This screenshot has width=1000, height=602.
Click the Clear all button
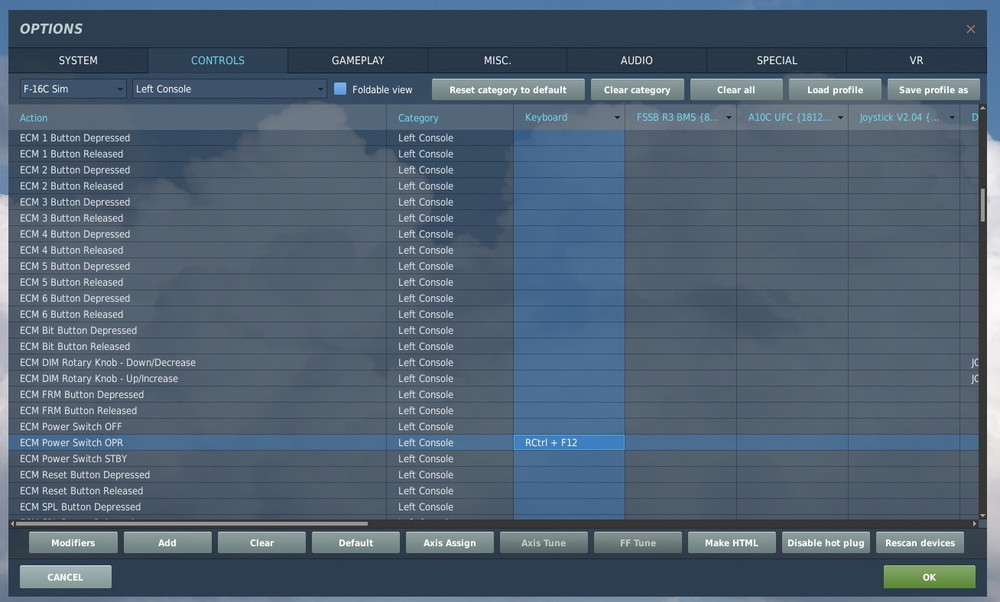point(736,89)
